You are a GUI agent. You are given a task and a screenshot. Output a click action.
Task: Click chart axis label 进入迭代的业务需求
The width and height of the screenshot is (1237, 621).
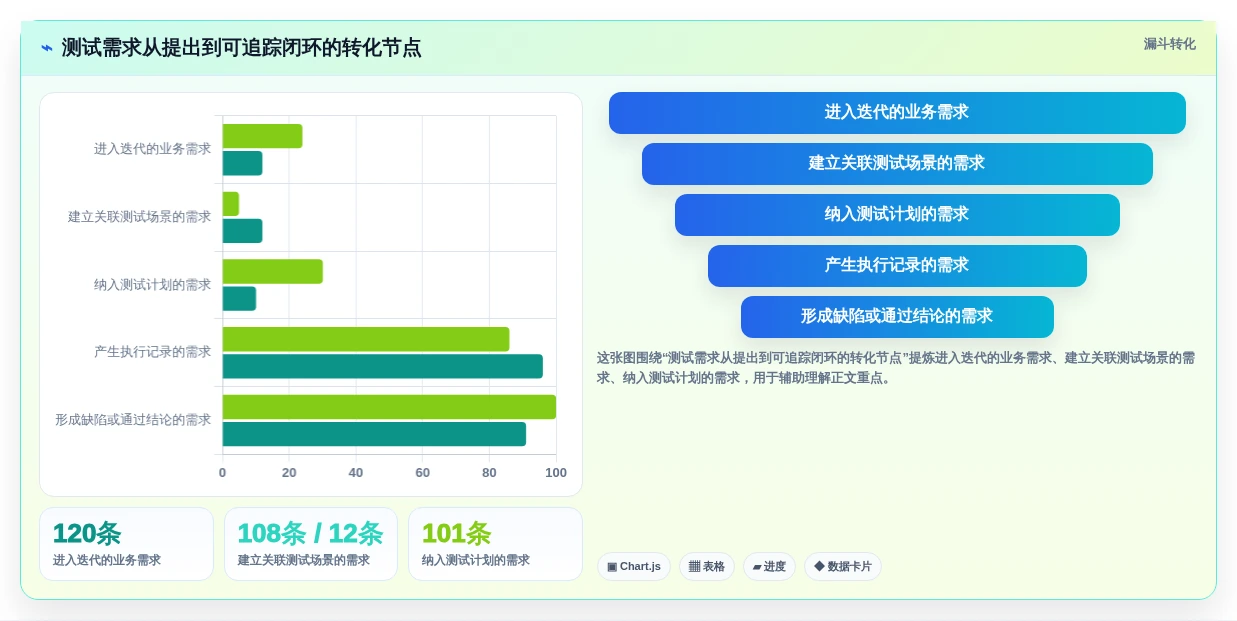[x=152, y=149]
